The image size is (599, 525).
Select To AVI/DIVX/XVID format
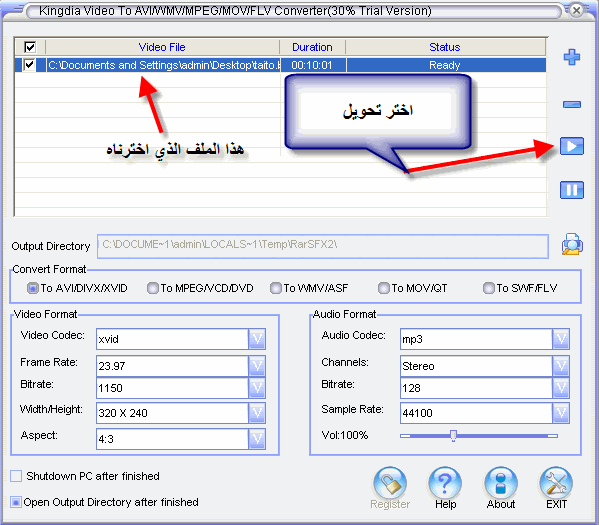click(x=33, y=288)
